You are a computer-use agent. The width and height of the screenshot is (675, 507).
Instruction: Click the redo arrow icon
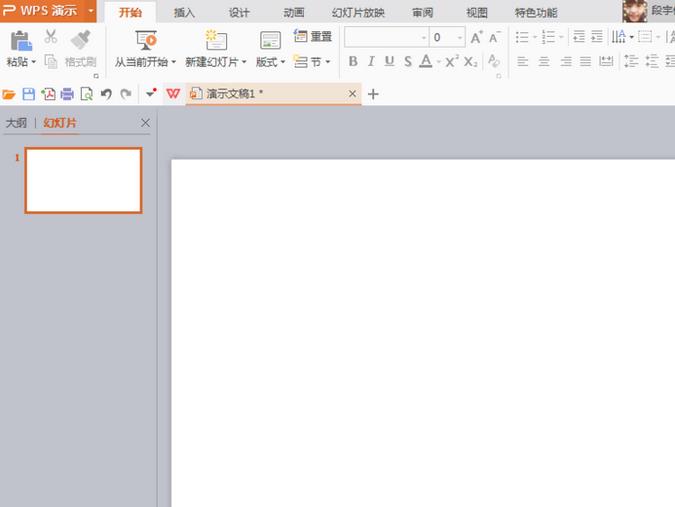coord(126,94)
